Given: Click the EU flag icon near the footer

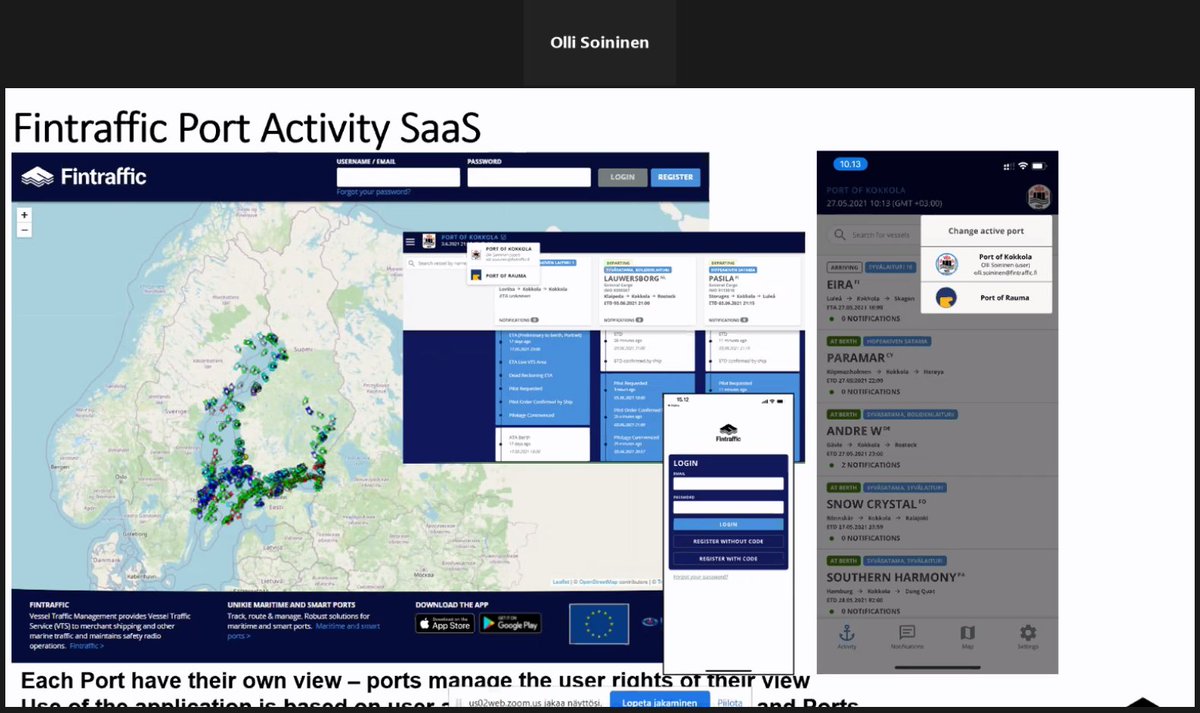Looking at the screenshot, I should coord(598,622).
